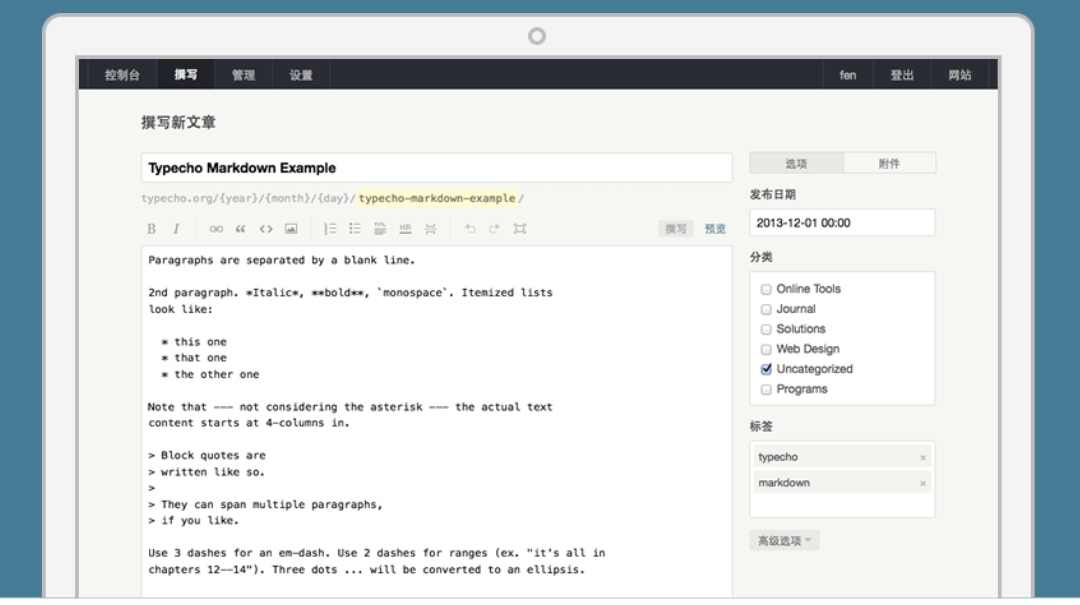Image resolution: width=1080 pixels, height=605 pixels.
Task: Click the publish date field 2013-12-01 00:00
Action: pyautogui.click(x=842, y=223)
